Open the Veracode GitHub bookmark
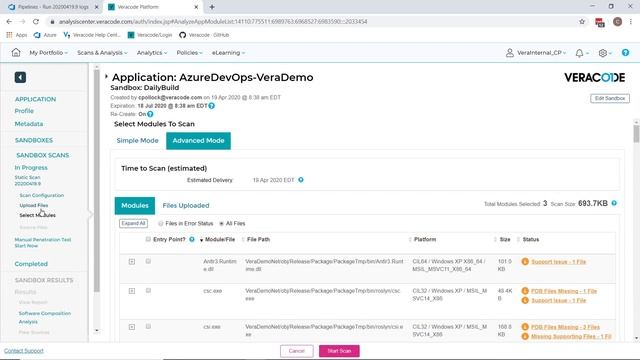 pos(204,35)
